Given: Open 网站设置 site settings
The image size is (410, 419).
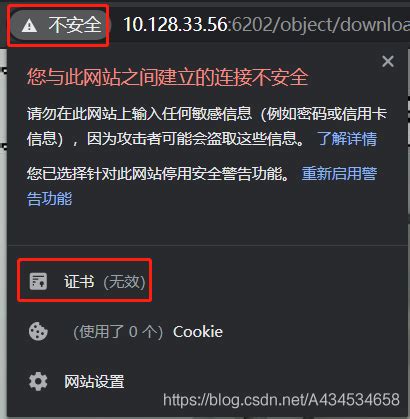Looking at the screenshot, I should tap(94, 381).
